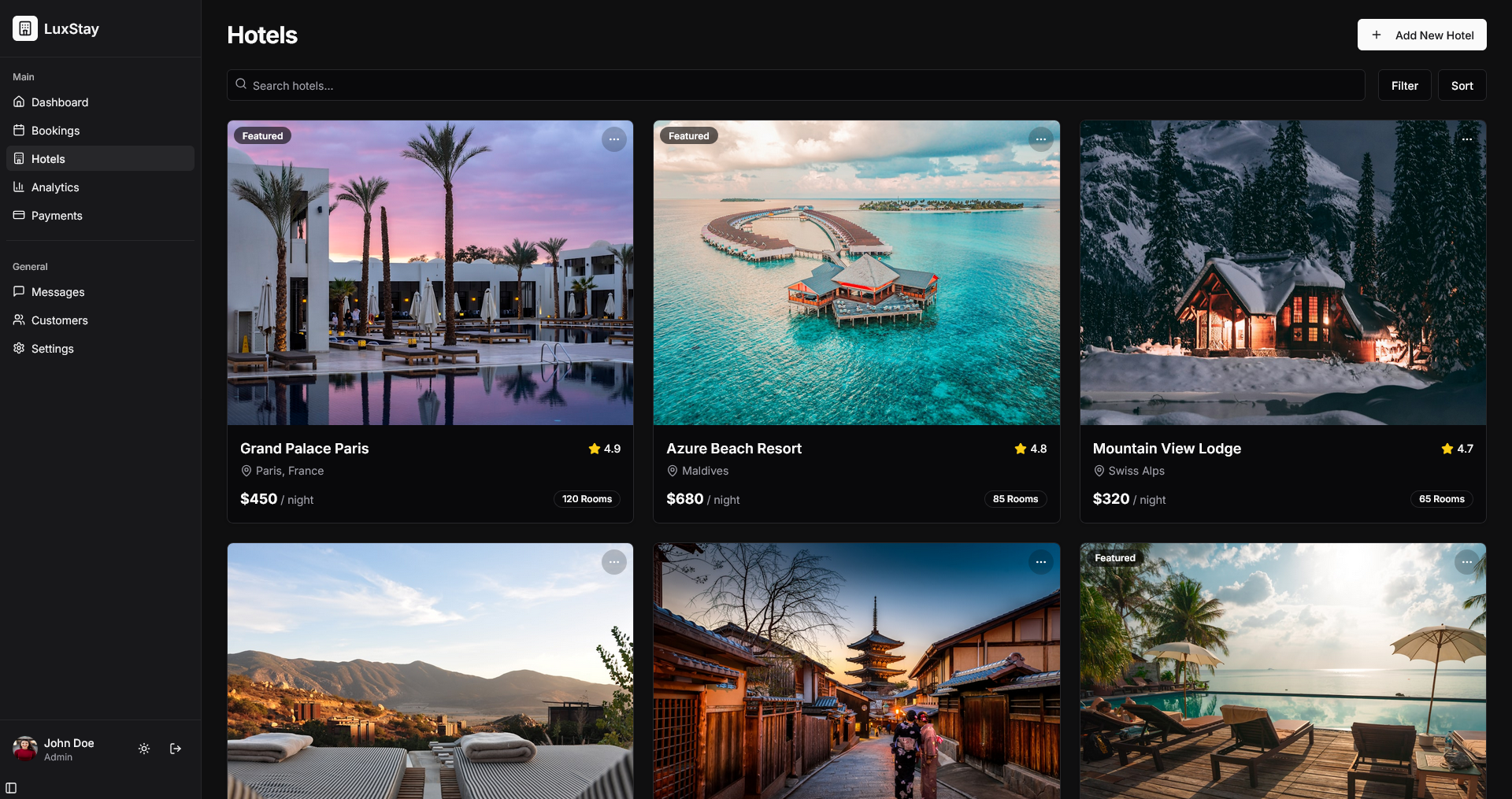Open Dashboard from the sidebar
The image size is (1512, 799).
tap(100, 102)
